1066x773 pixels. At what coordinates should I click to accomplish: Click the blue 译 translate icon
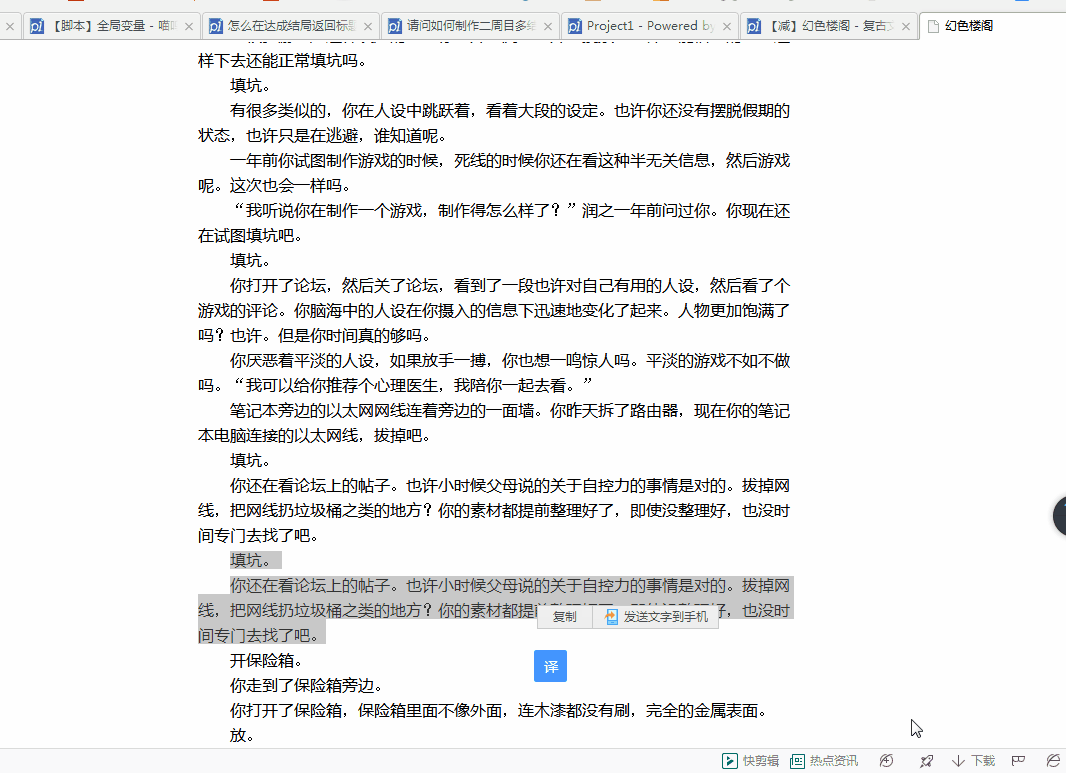click(x=550, y=666)
